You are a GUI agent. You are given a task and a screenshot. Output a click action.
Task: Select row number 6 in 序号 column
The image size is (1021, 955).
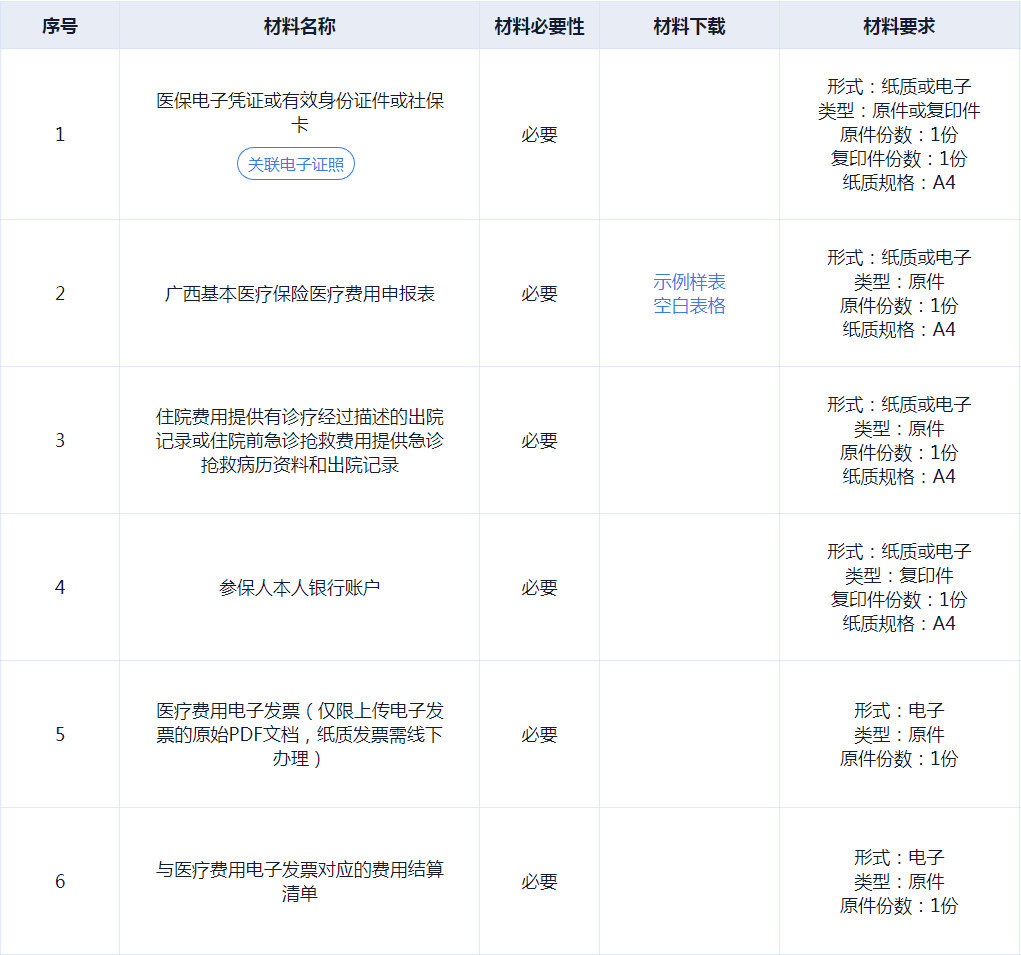[60, 882]
